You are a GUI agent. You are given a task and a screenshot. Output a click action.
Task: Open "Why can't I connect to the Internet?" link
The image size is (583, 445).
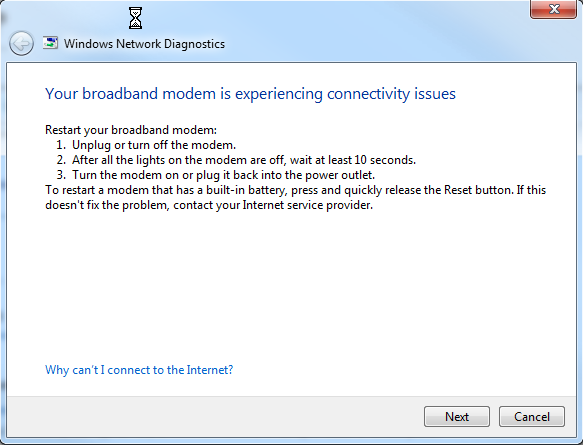coord(139,370)
